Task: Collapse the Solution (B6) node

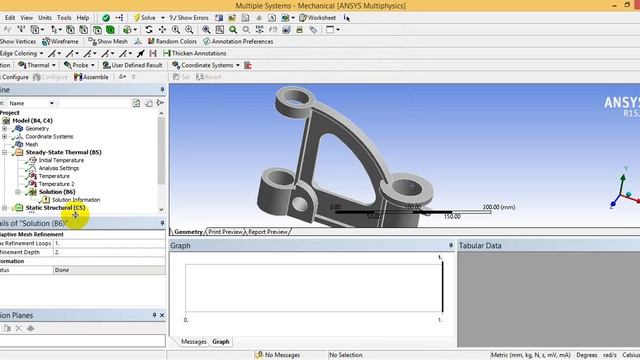Action: [x=18, y=192]
